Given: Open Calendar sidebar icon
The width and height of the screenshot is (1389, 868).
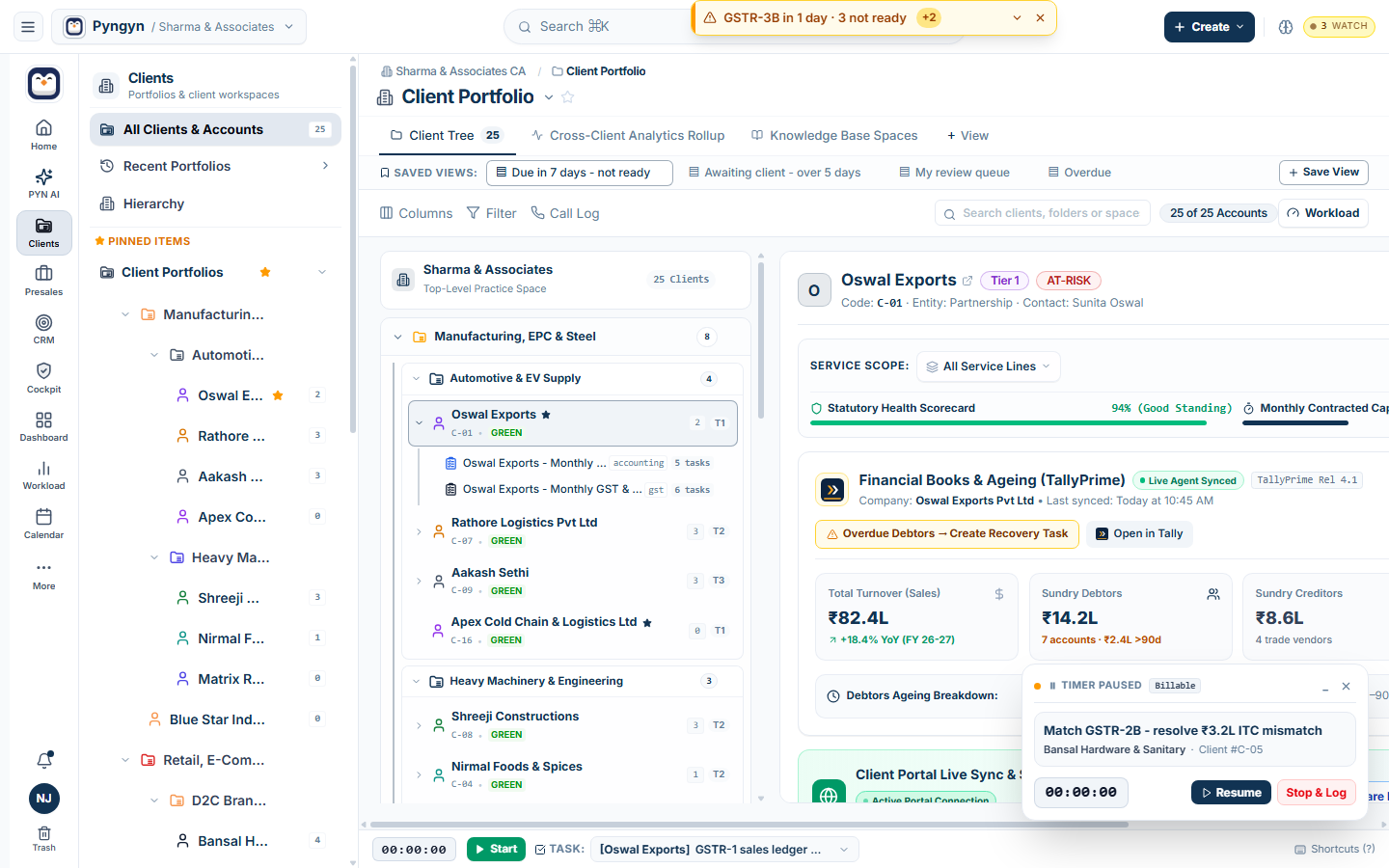Looking at the screenshot, I should [43, 524].
